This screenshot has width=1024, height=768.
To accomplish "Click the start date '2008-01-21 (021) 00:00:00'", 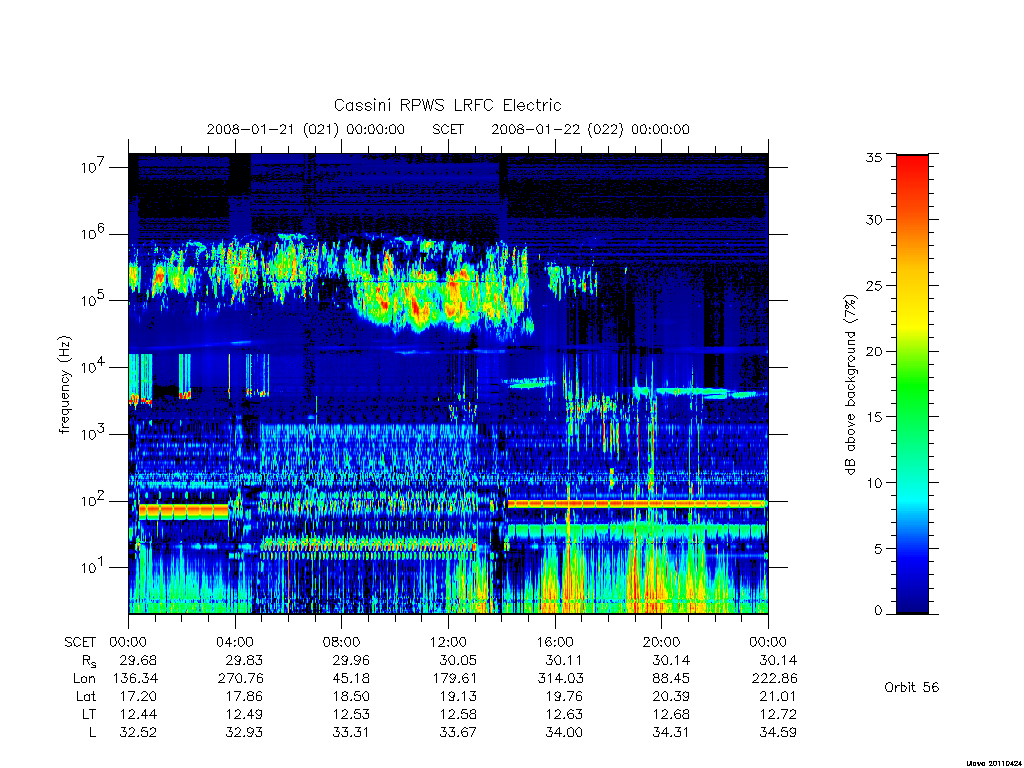I will pos(306,129).
